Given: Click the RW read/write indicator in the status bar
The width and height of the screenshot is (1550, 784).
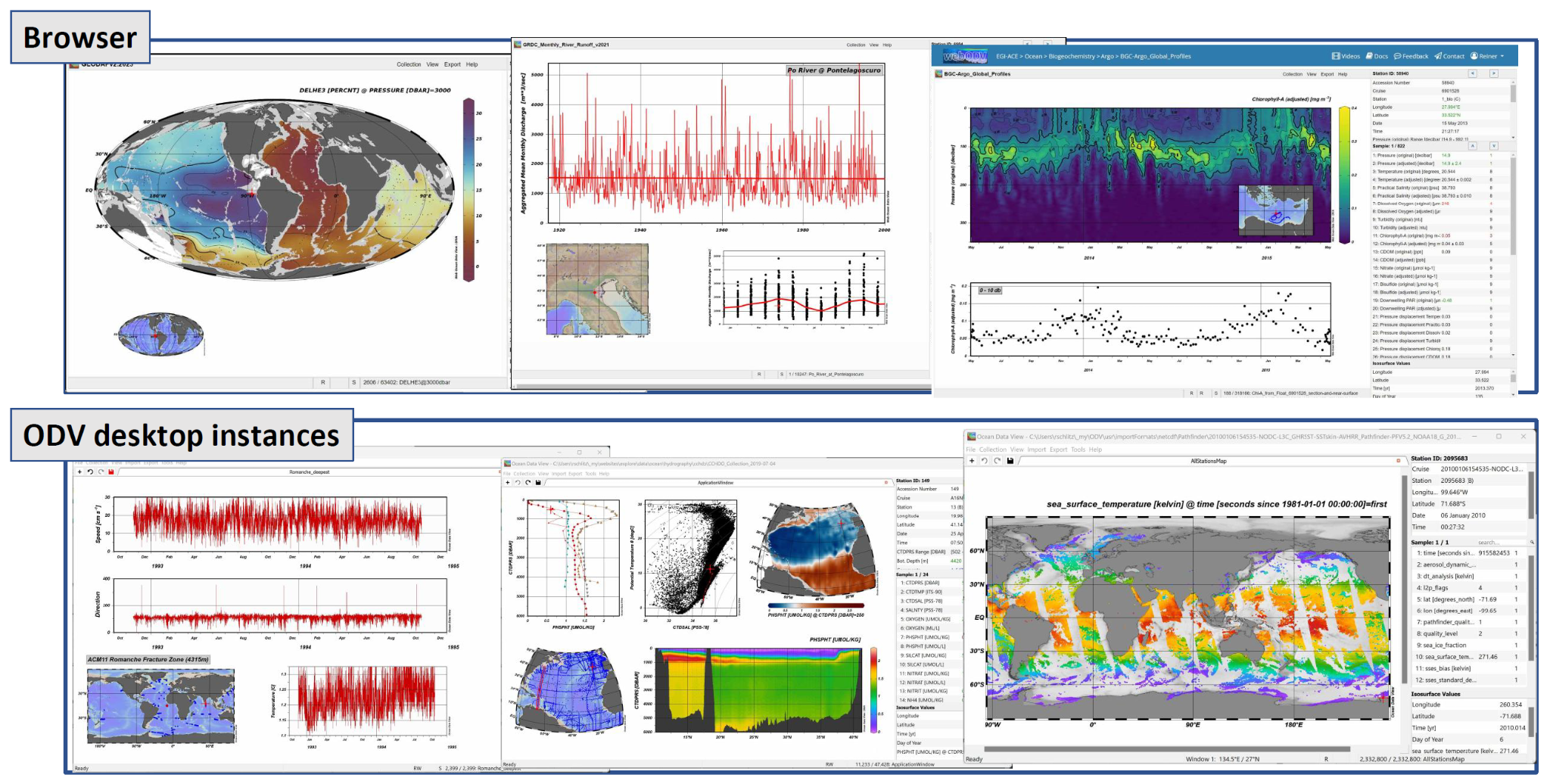Looking at the screenshot, I should [829, 764].
